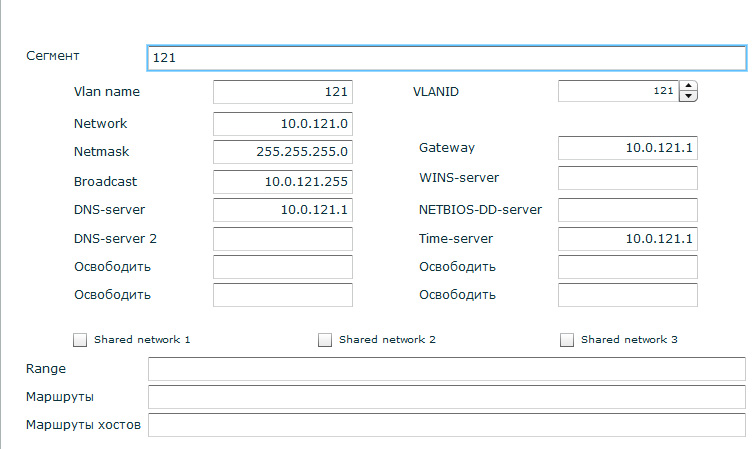Focus the Gateway address field
Image resolution: width=755 pixels, height=449 pixels.
point(627,149)
